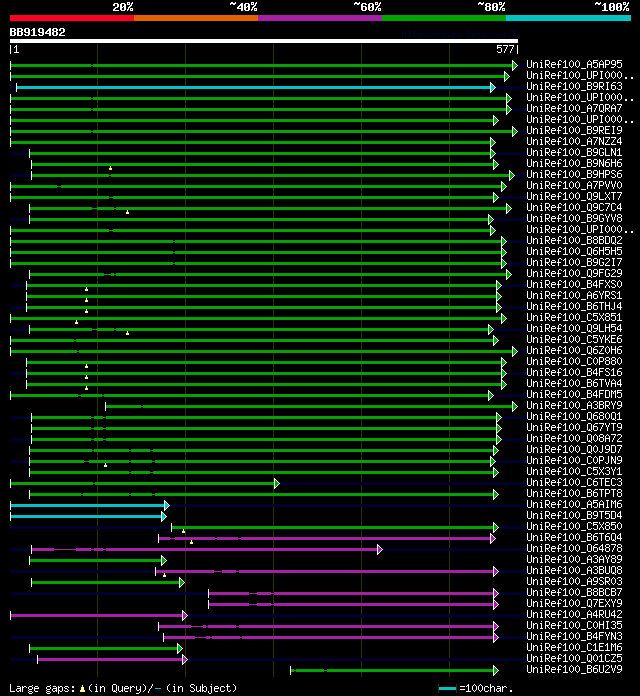The height and width of the screenshot is (696, 640).
Task: Click the purple alignment bar for UniRef100_A4RU42
Action: click(98, 616)
